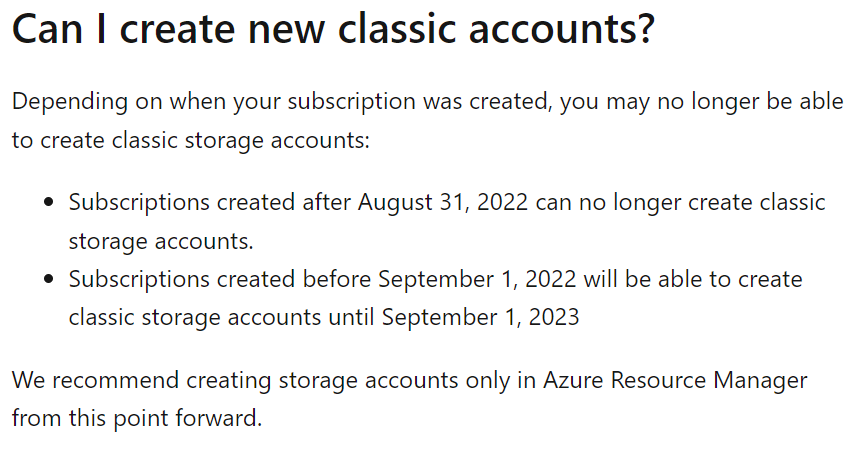
Task: Click the word 'accounts?' in heading
Action: coord(562,29)
